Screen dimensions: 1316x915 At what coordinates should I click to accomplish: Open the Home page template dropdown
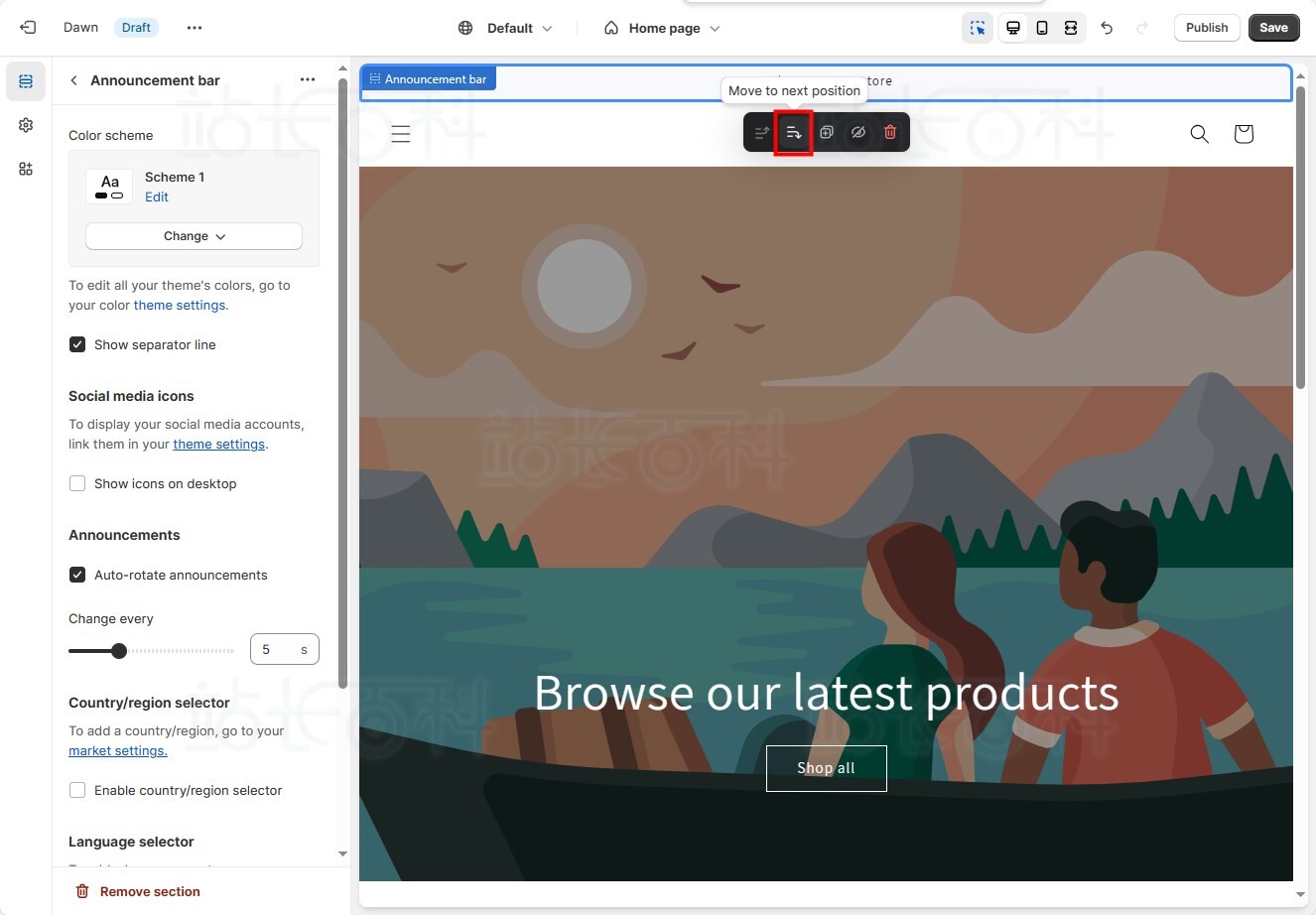point(662,28)
